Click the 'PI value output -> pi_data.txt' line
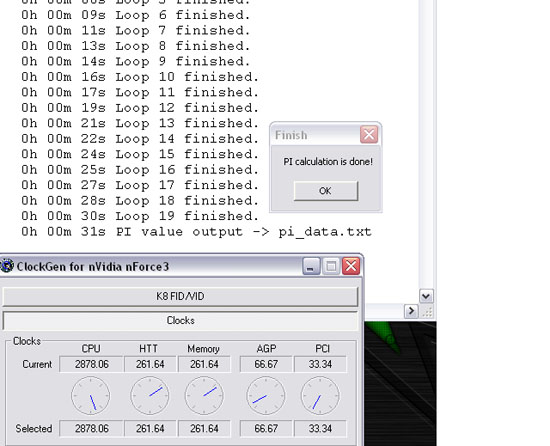 pos(196,232)
